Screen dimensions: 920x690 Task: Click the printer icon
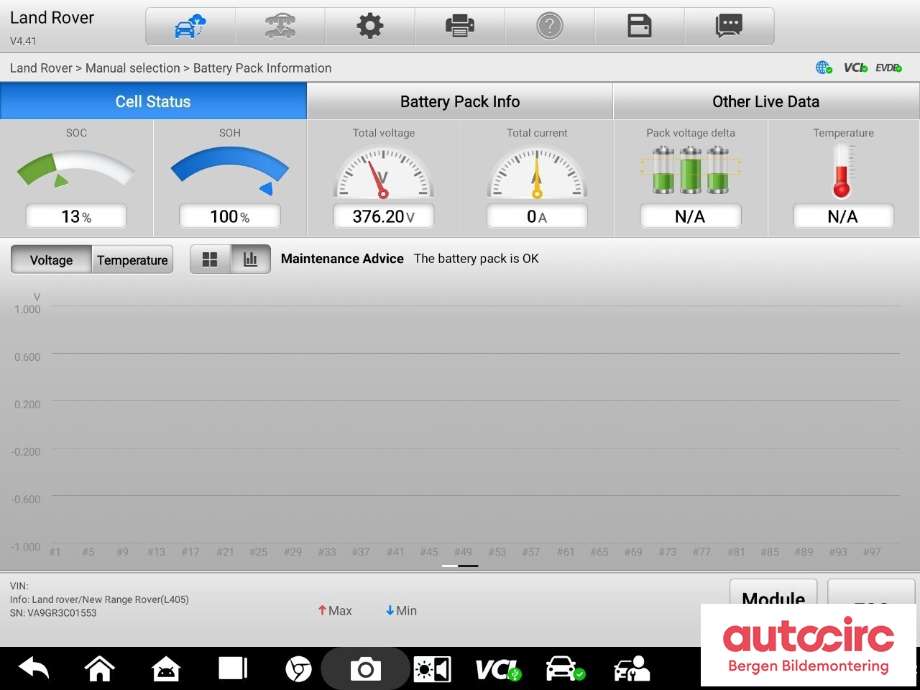(x=459, y=26)
